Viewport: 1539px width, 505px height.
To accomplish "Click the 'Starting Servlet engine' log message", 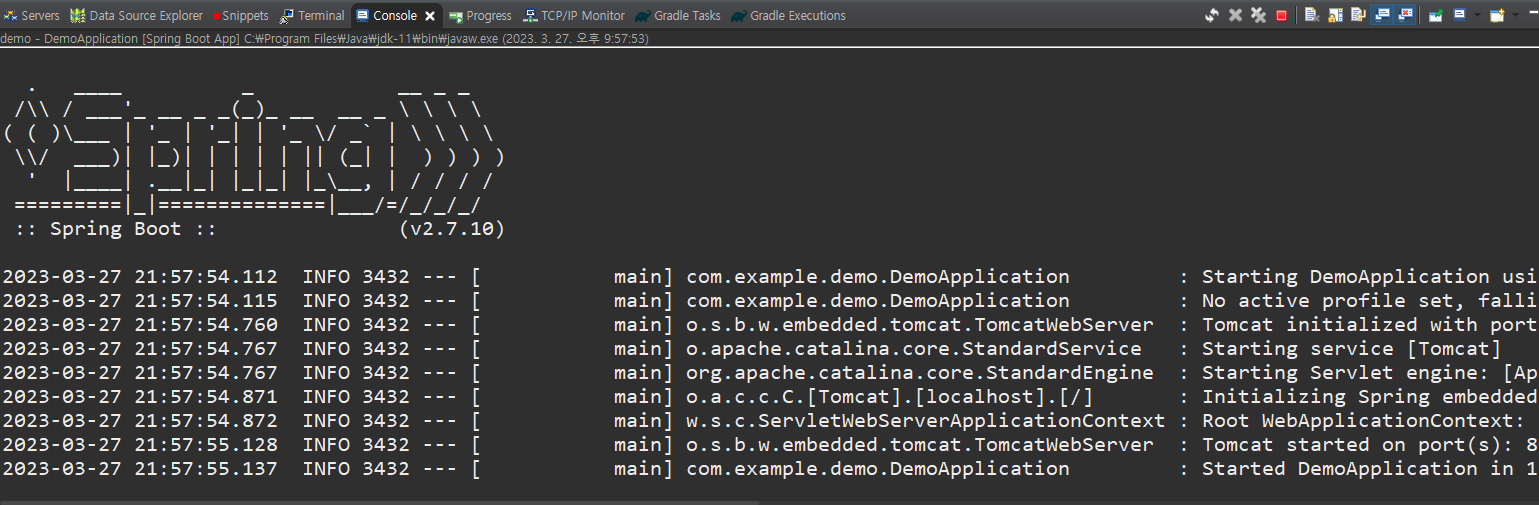I will (x=1370, y=373).
